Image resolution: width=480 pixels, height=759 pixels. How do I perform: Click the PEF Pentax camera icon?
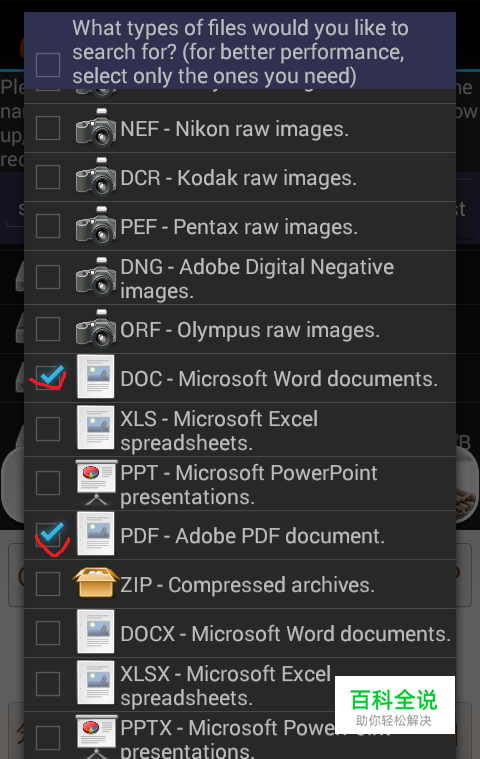click(x=96, y=226)
